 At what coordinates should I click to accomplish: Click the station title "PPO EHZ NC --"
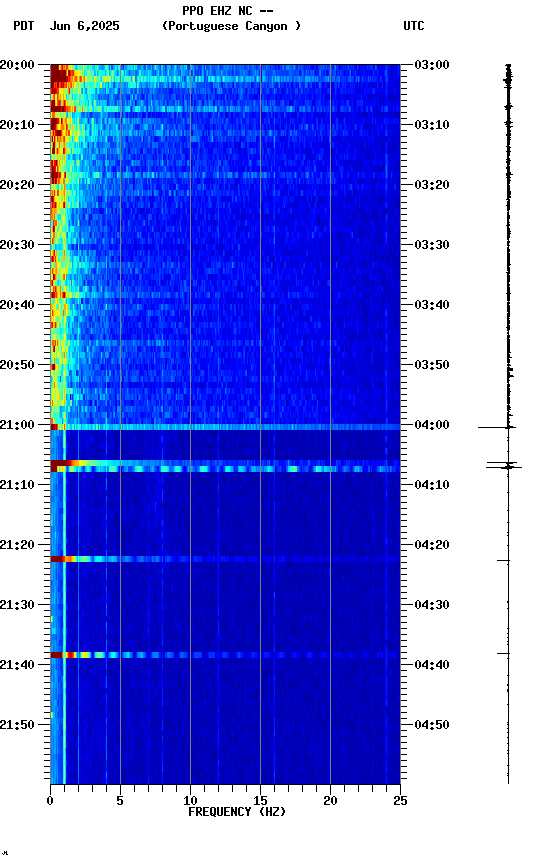228,10
